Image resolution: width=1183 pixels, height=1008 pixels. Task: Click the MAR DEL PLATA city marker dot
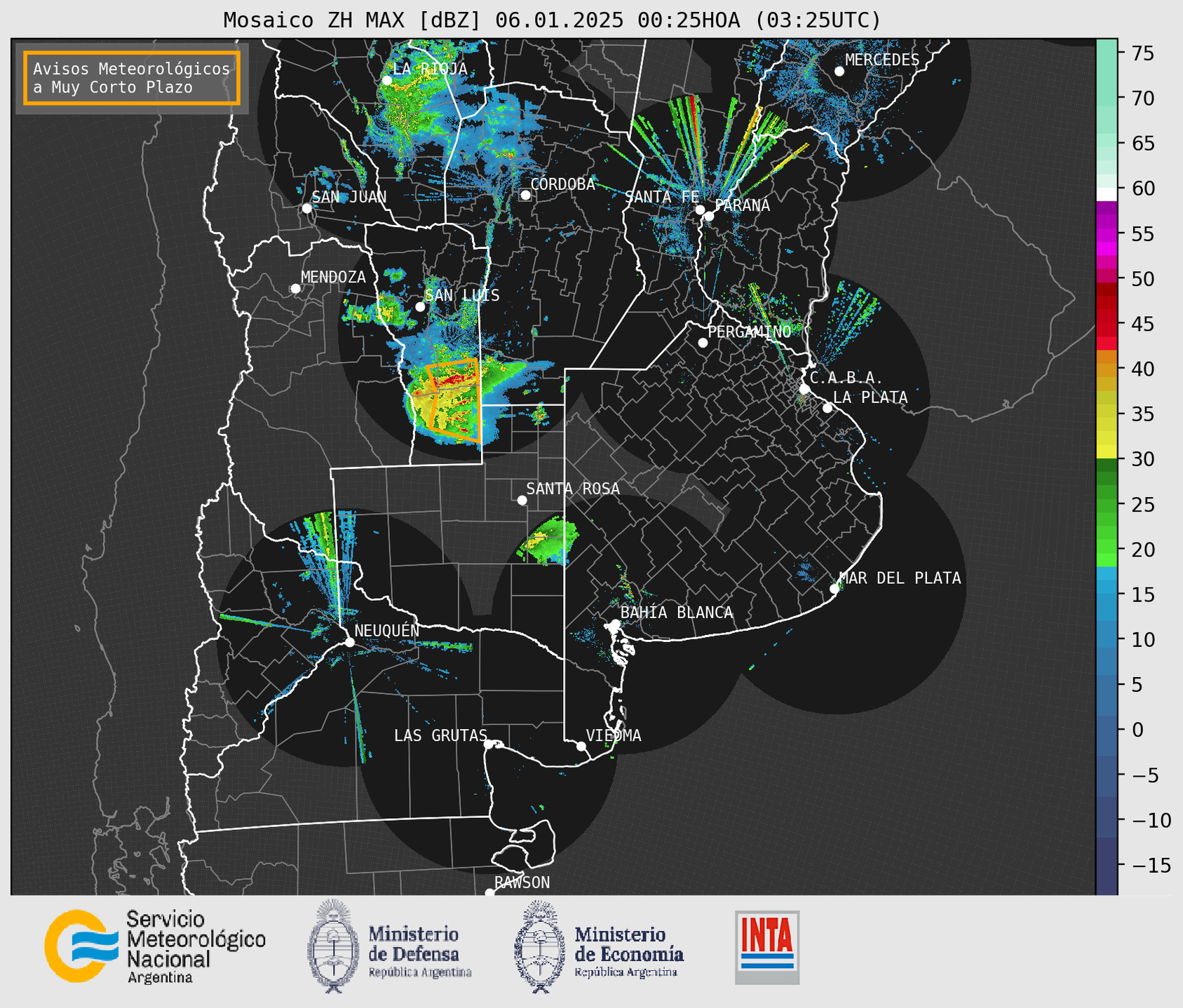coord(834,589)
